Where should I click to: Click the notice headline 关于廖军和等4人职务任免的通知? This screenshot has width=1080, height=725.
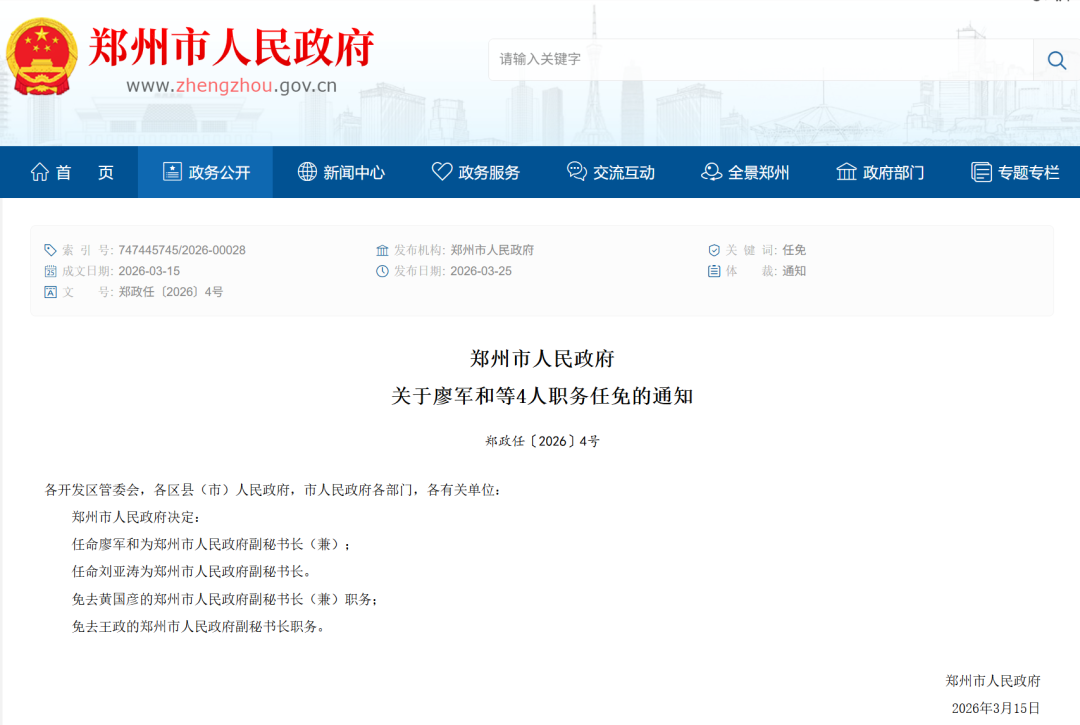pyautogui.click(x=541, y=396)
